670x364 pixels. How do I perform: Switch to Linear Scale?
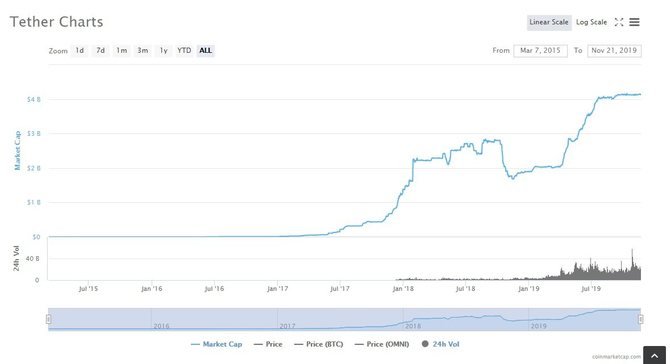[x=549, y=22]
